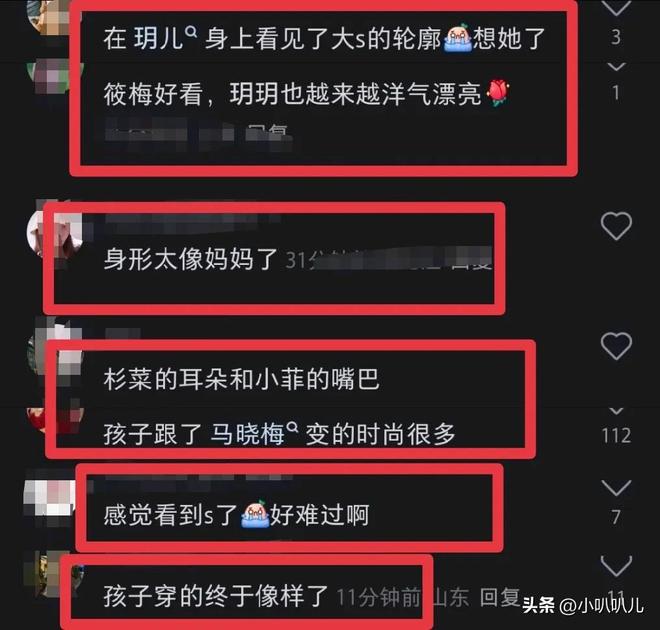Open the avatar beside '感觉看到s了' comment
The height and width of the screenshot is (630, 660).
[49, 499]
